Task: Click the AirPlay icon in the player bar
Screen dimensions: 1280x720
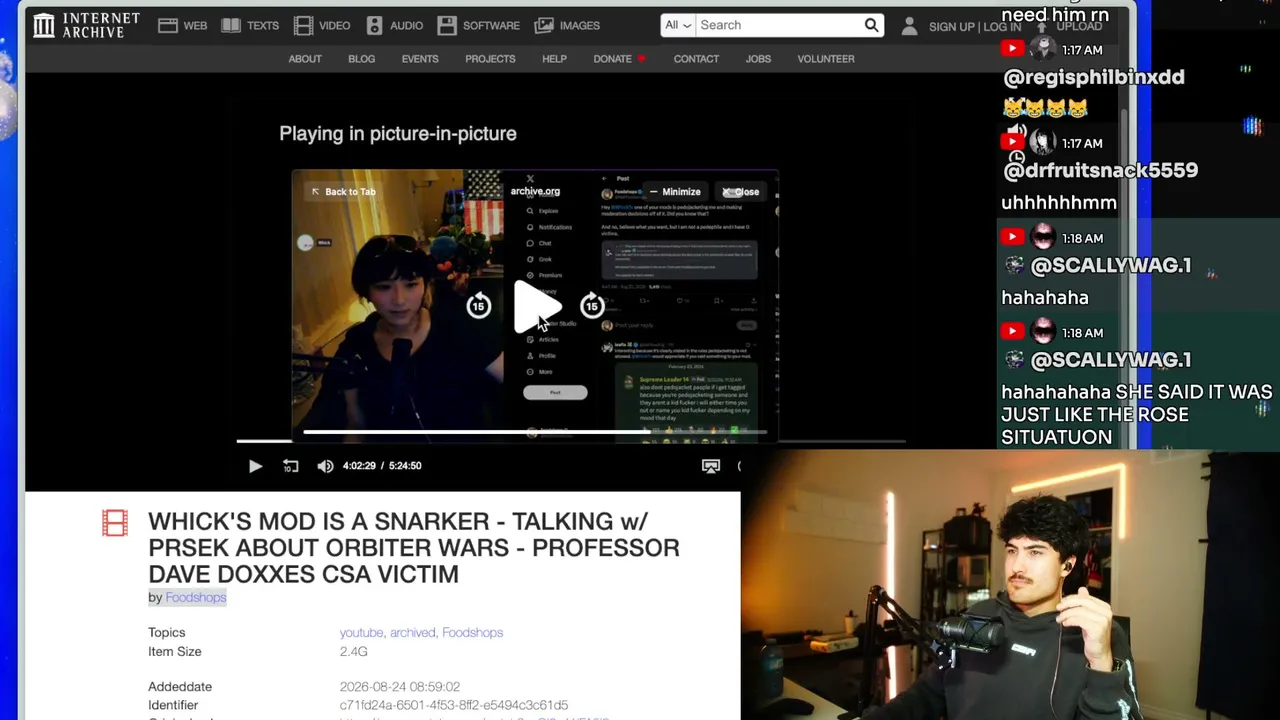Action: coord(711,466)
